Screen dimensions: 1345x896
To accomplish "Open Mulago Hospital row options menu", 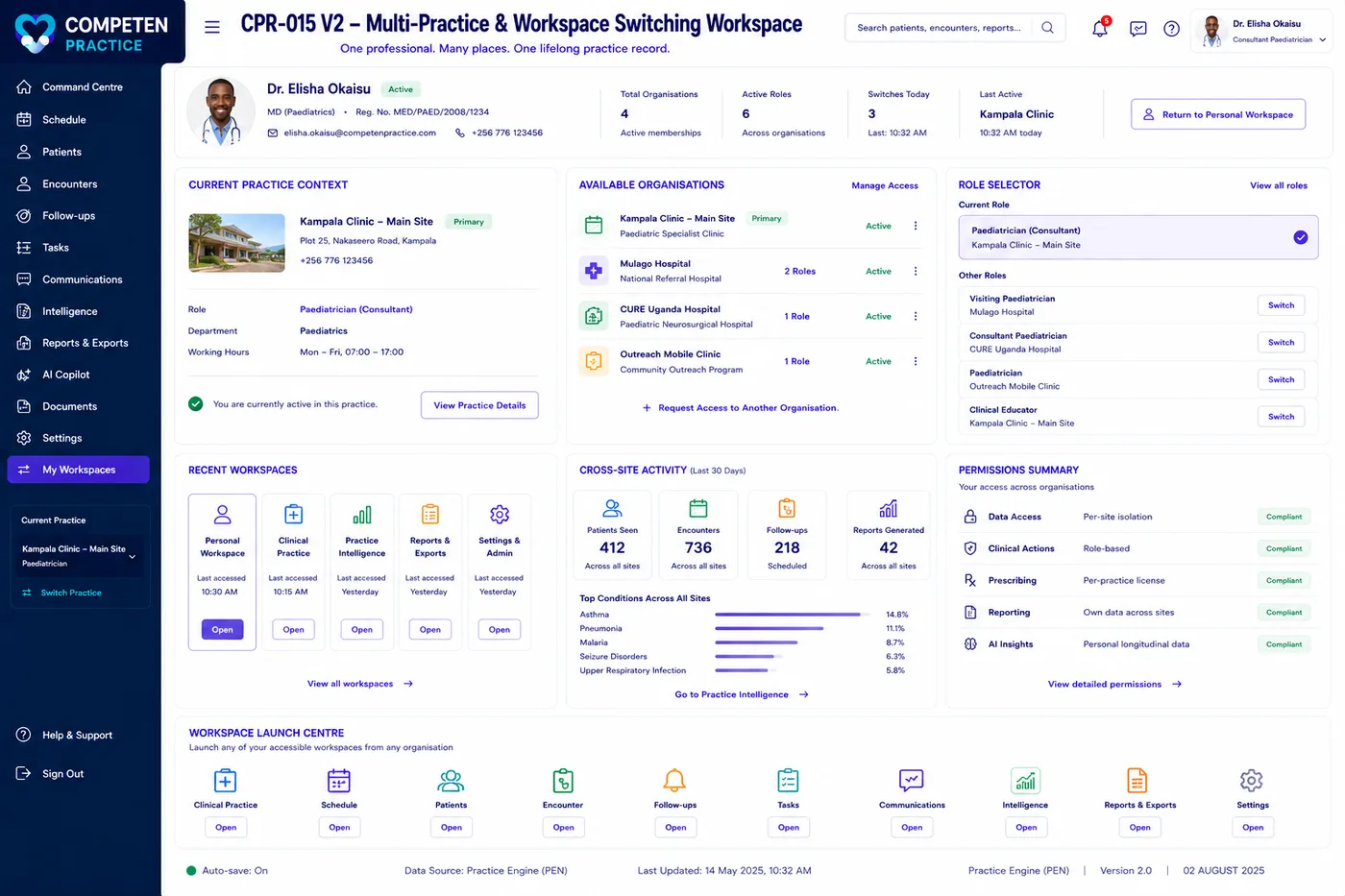I will click(x=915, y=271).
